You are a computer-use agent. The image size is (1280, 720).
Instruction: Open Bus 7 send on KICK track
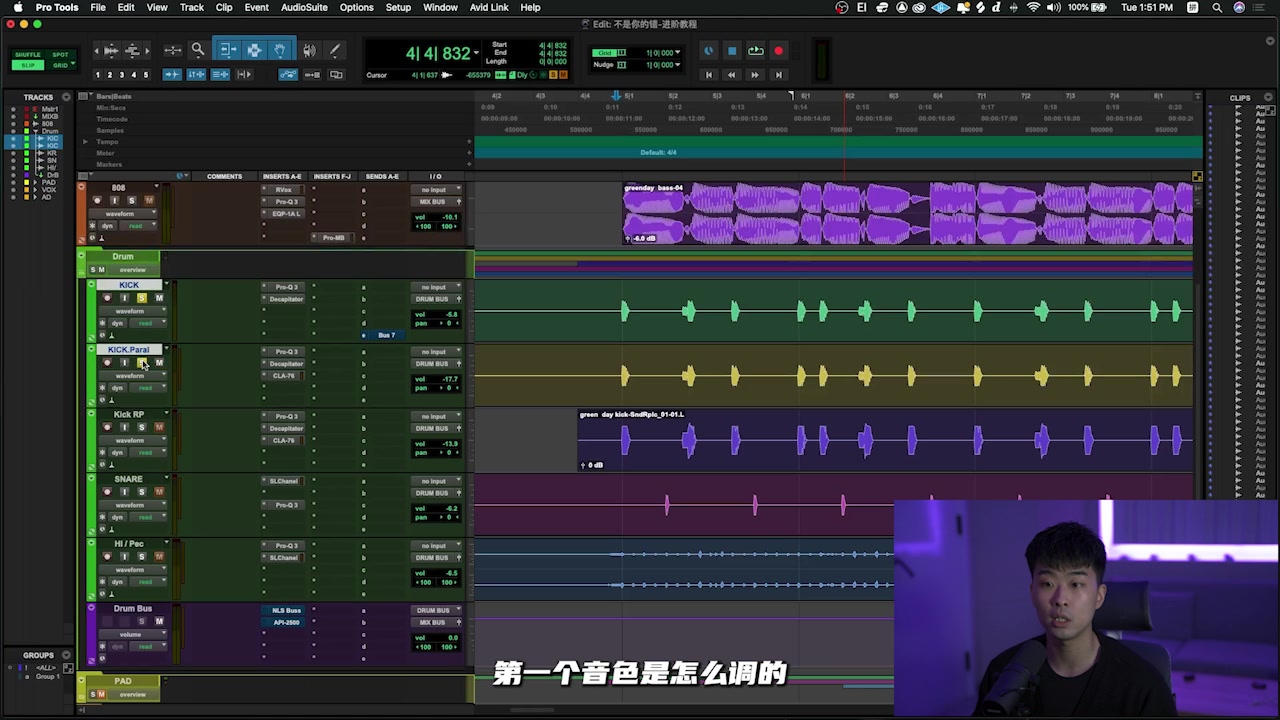[x=386, y=335]
